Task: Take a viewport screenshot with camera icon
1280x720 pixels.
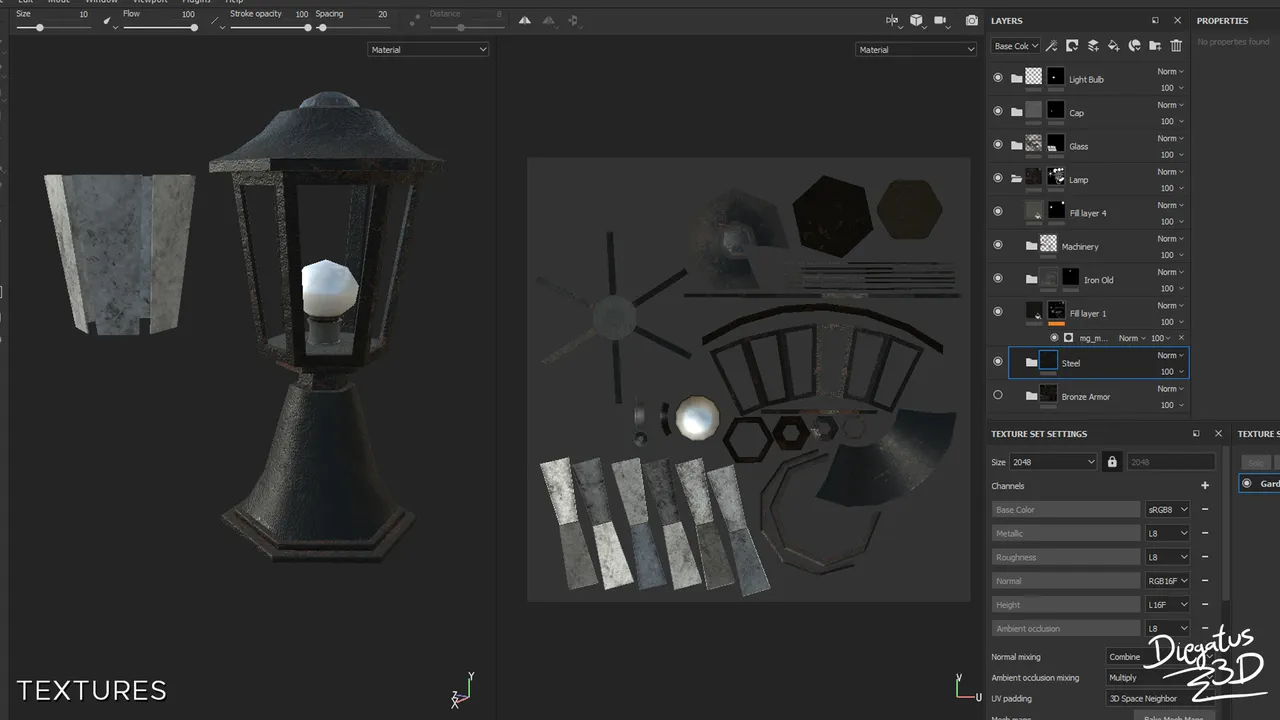Action: tap(972, 20)
